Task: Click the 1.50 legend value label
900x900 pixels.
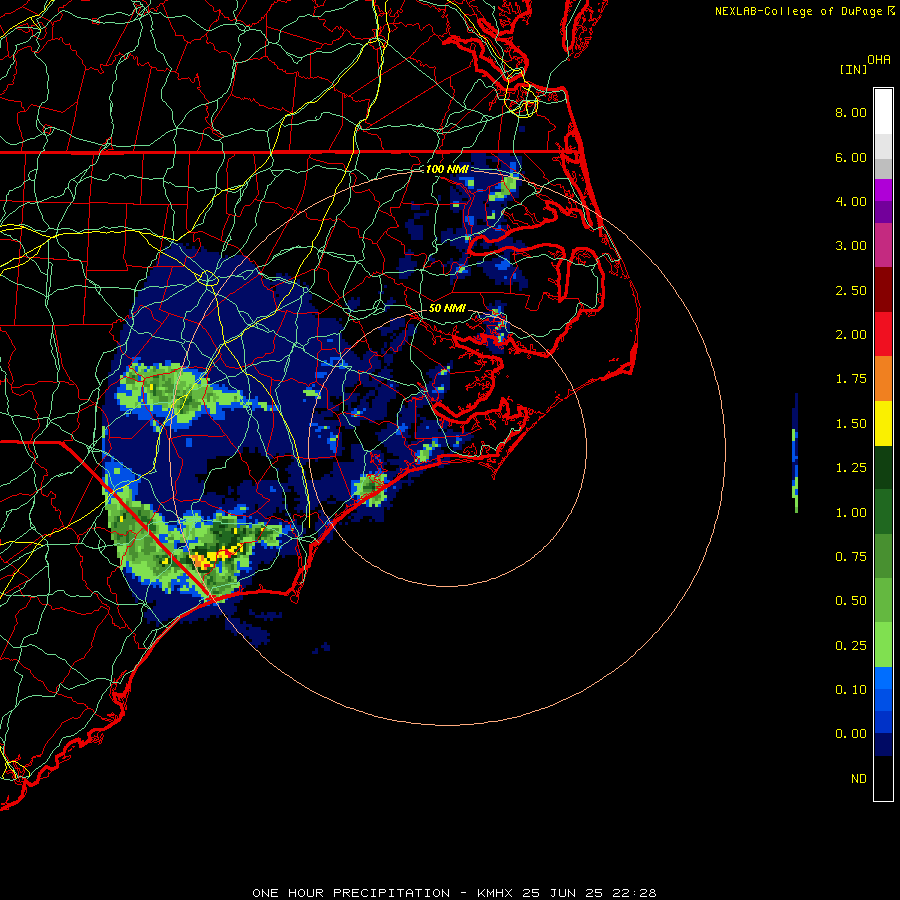Action: point(851,424)
